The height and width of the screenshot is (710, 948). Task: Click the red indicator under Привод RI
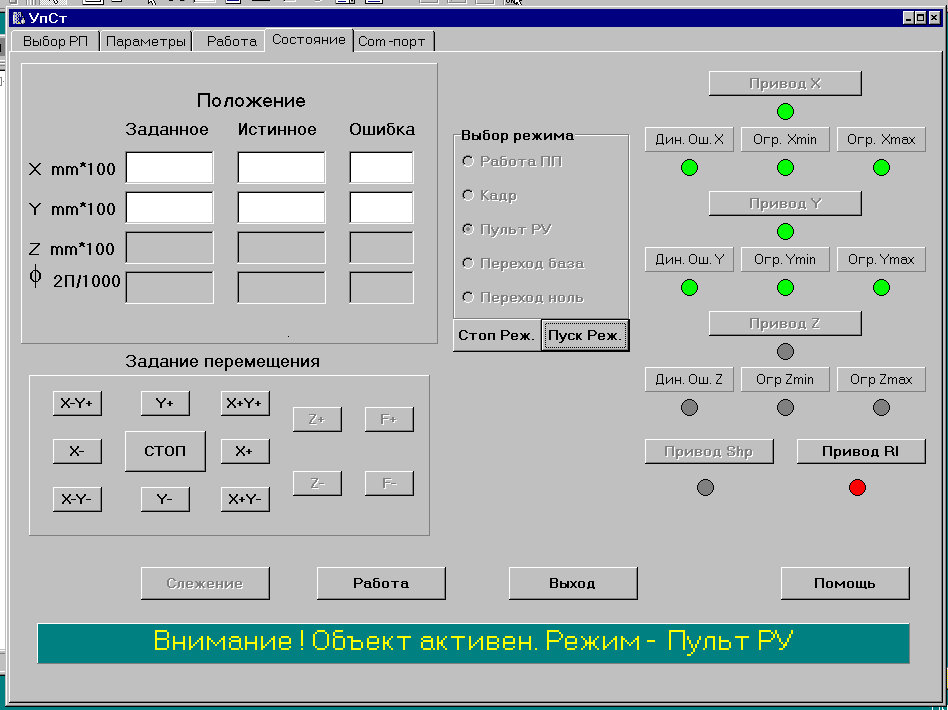click(x=857, y=487)
